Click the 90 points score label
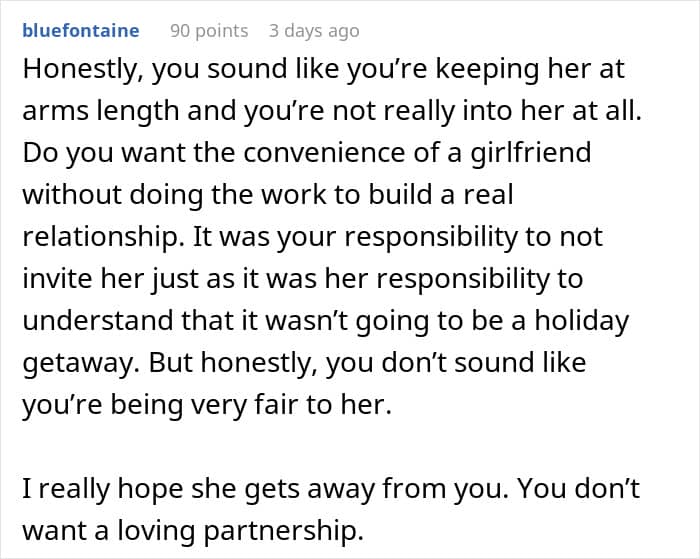 coord(209,31)
